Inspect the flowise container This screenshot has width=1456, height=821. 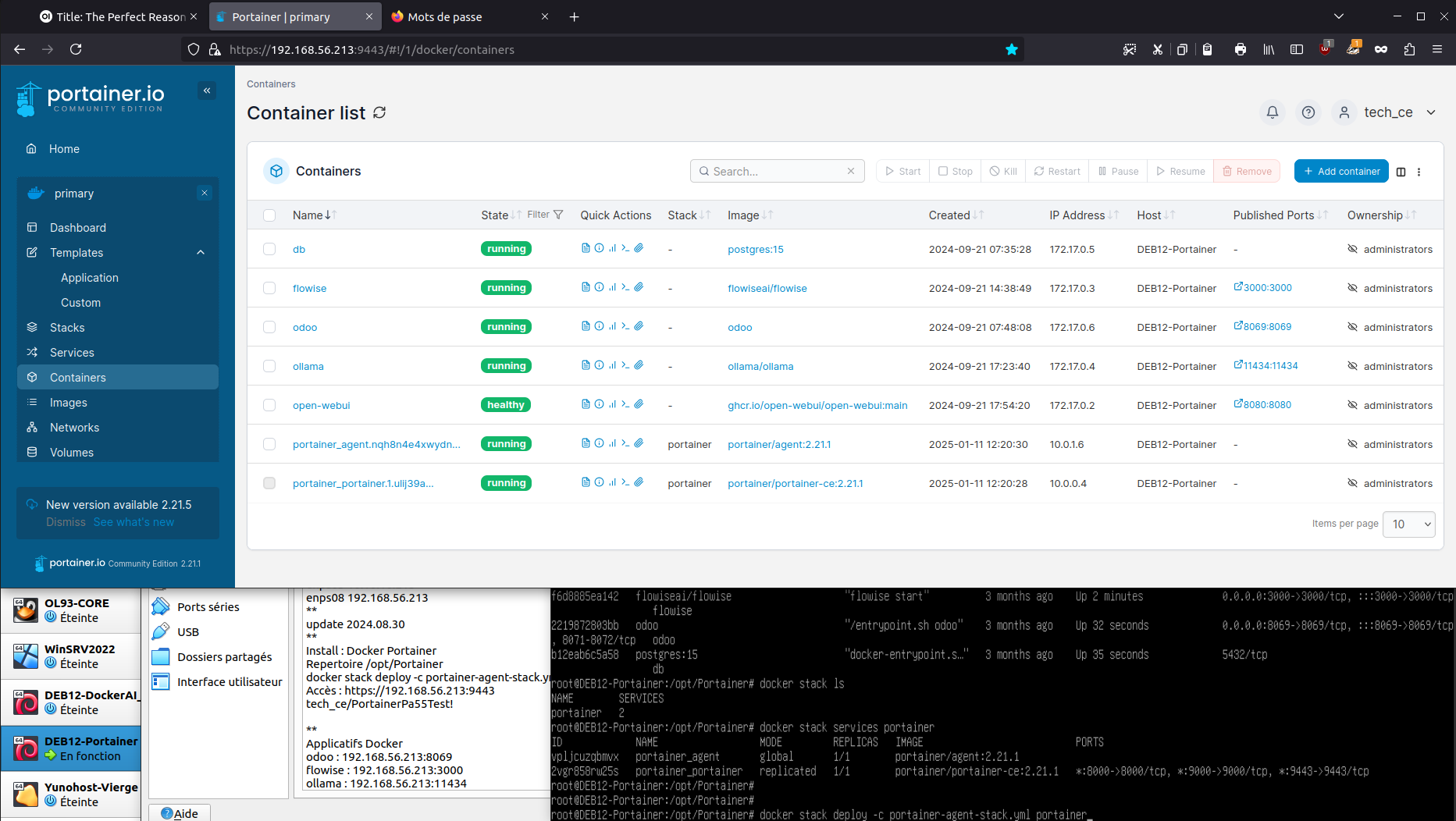(x=599, y=287)
